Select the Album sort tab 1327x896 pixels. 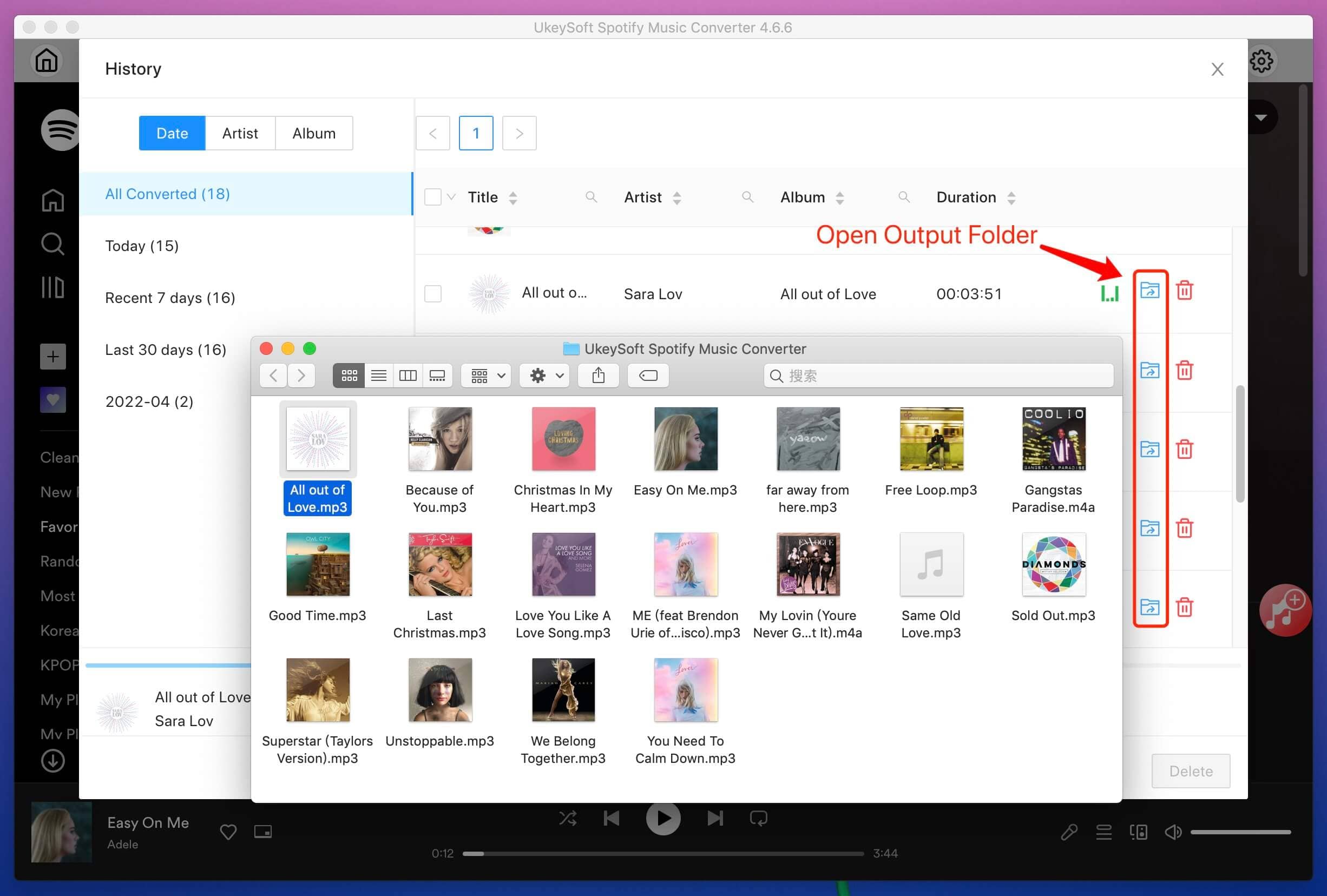pos(313,133)
